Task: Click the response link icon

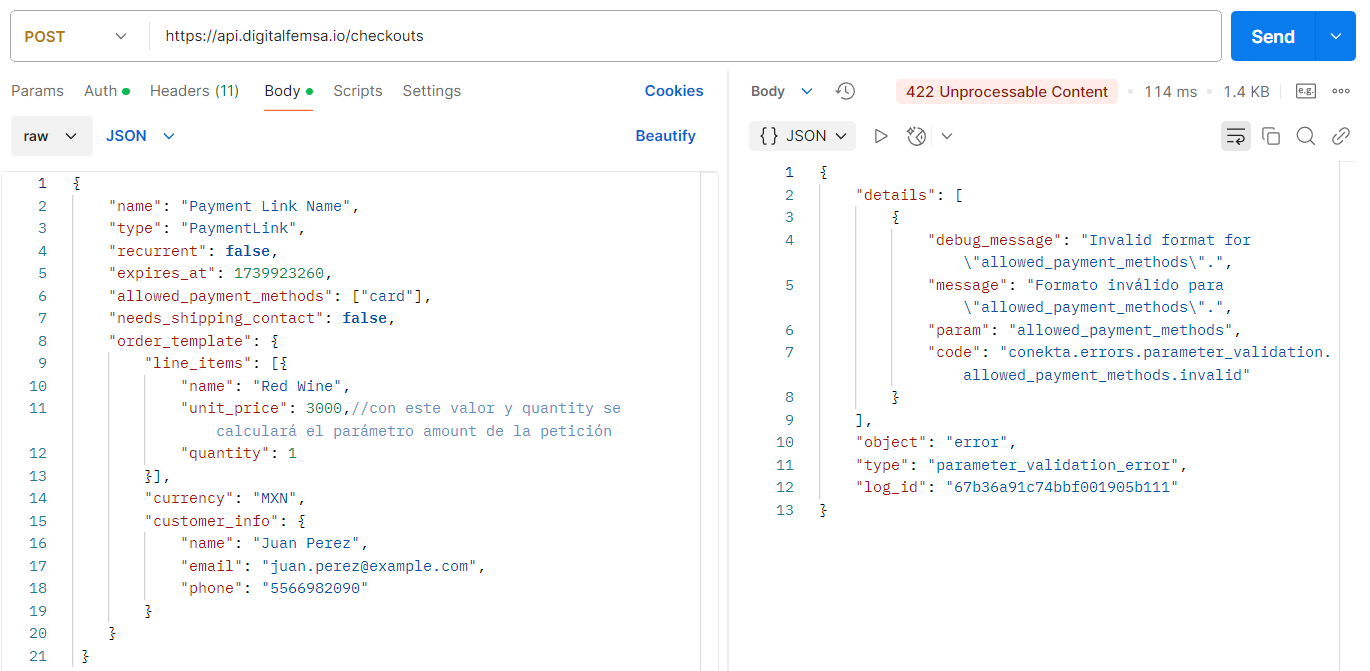Action: (x=1341, y=136)
